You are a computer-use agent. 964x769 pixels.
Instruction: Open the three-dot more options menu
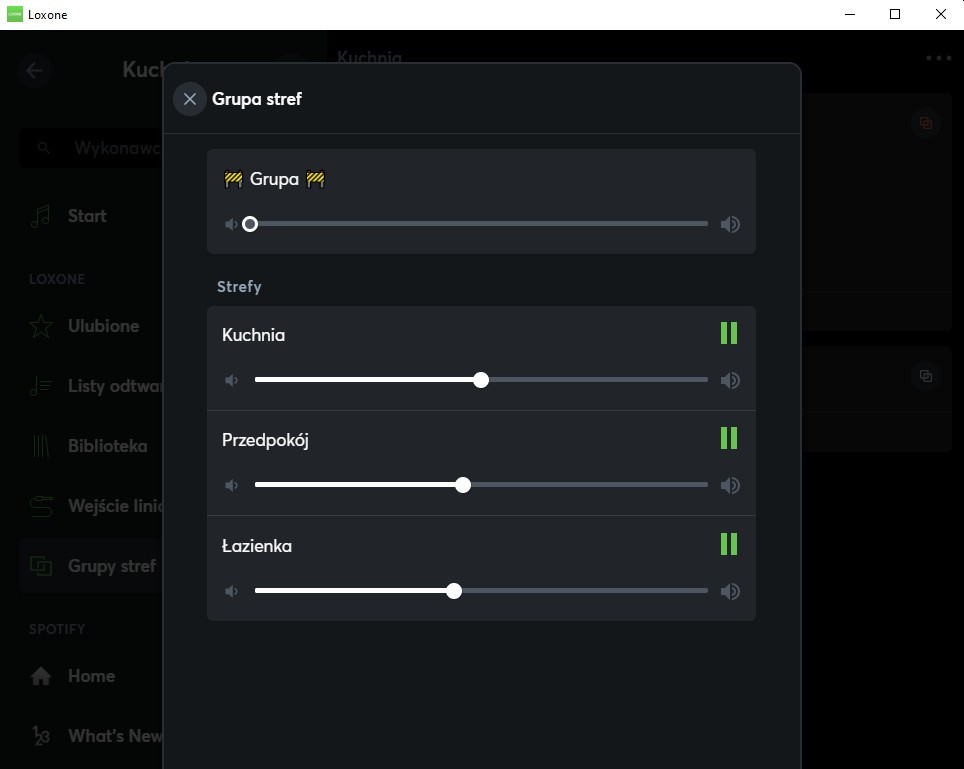(x=939, y=58)
